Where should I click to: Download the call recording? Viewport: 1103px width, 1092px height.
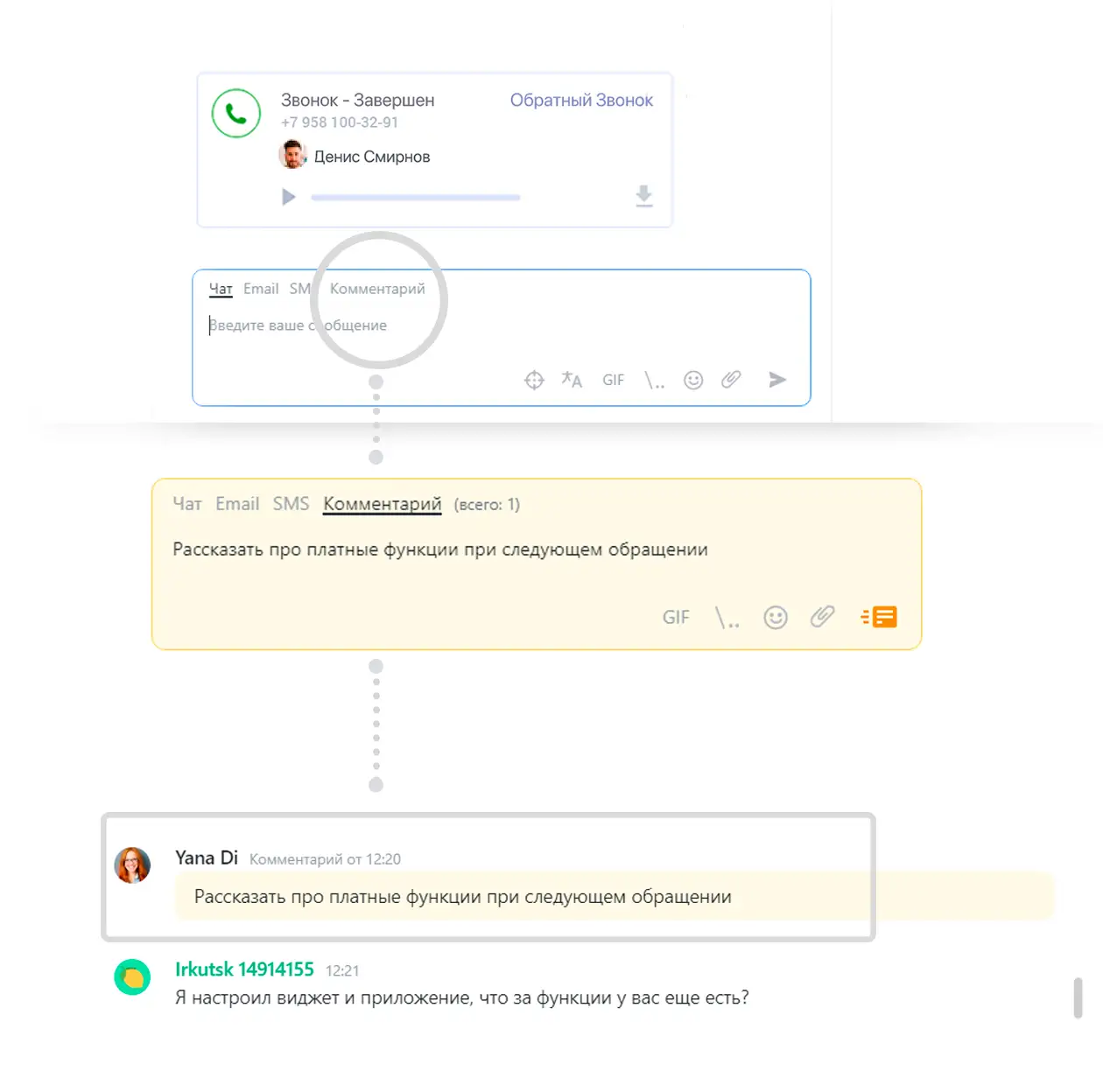(644, 196)
